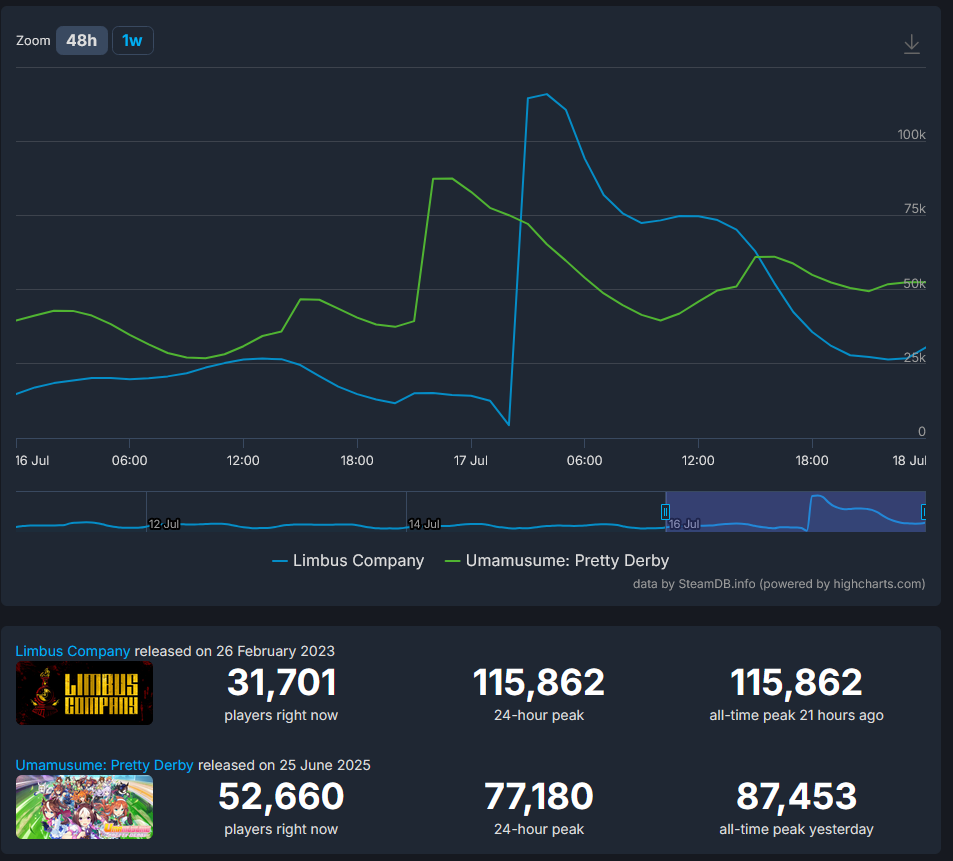Click the SteamDB.info data credit text

click(779, 584)
